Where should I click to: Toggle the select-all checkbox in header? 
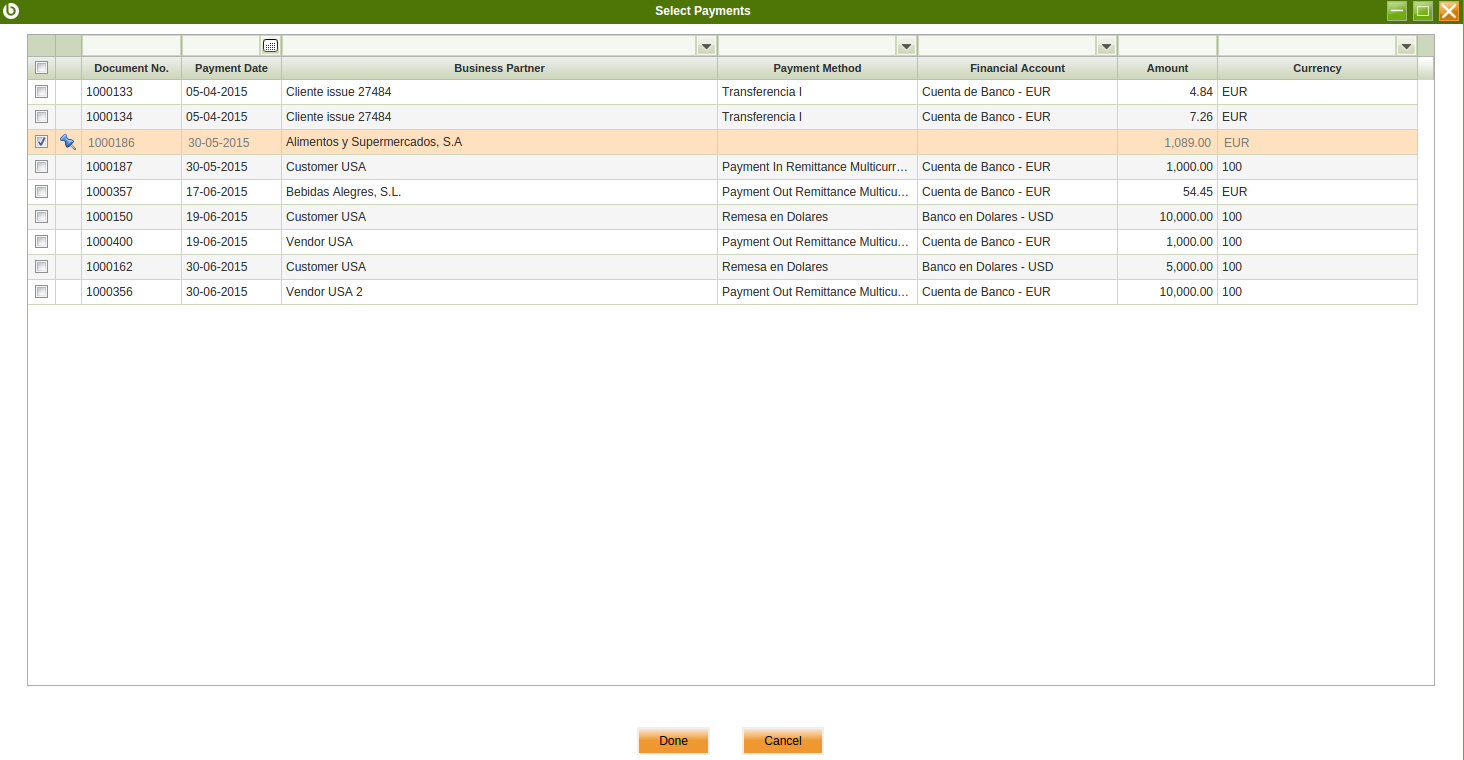pyautogui.click(x=41, y=68)
